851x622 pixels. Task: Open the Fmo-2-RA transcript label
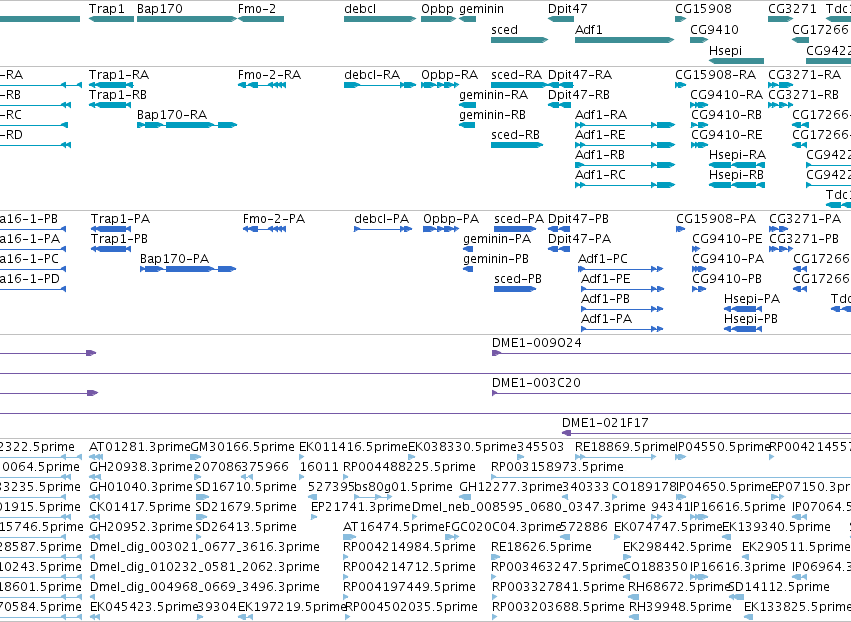[269, 74]
